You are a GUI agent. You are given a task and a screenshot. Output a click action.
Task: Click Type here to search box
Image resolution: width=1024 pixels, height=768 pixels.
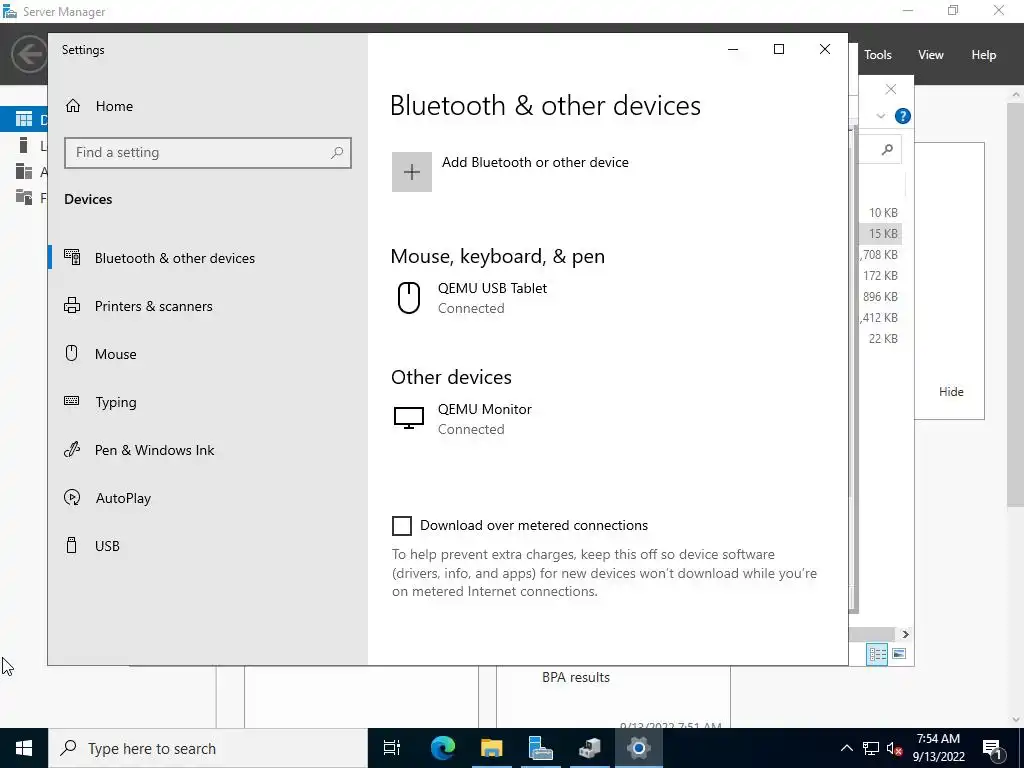tap(208, 748)
